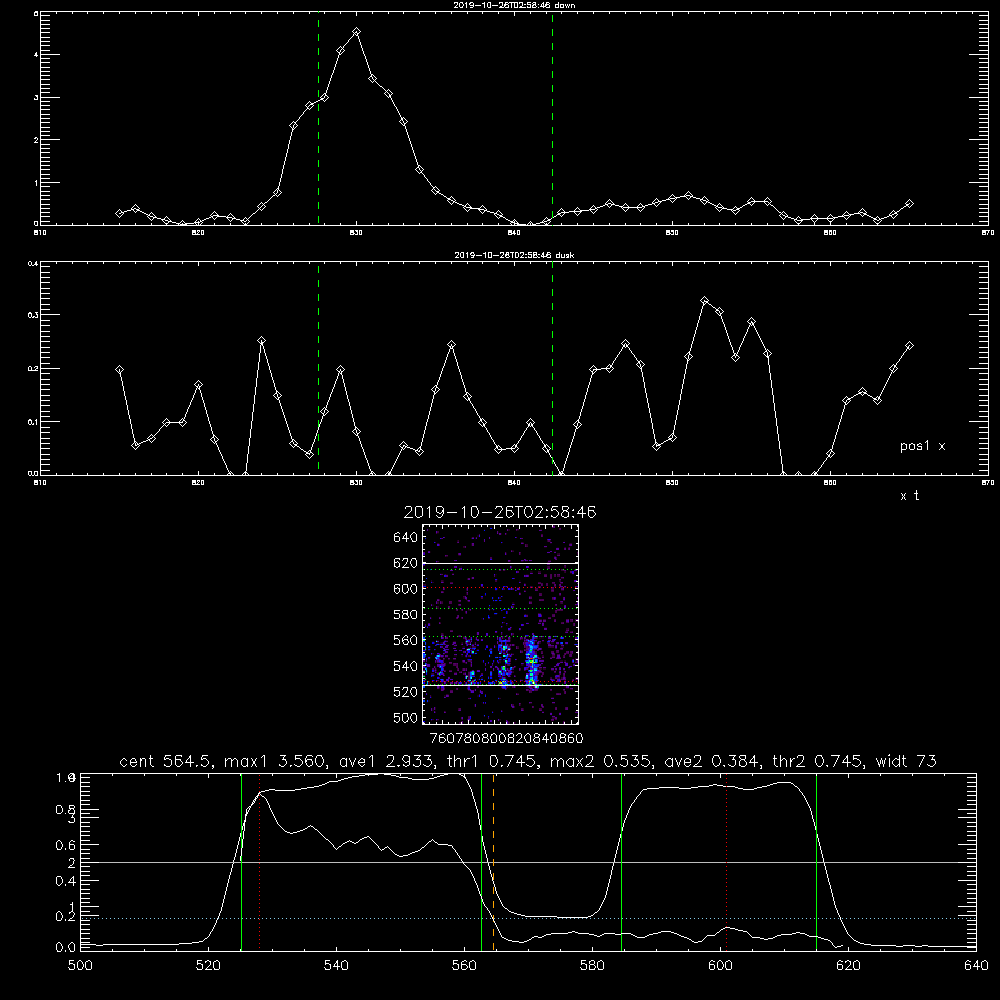Screen dimensions: 1000x1000
Task: Click the 'widt 73' value
Action: pyautogui.click(x=908, y=761)
